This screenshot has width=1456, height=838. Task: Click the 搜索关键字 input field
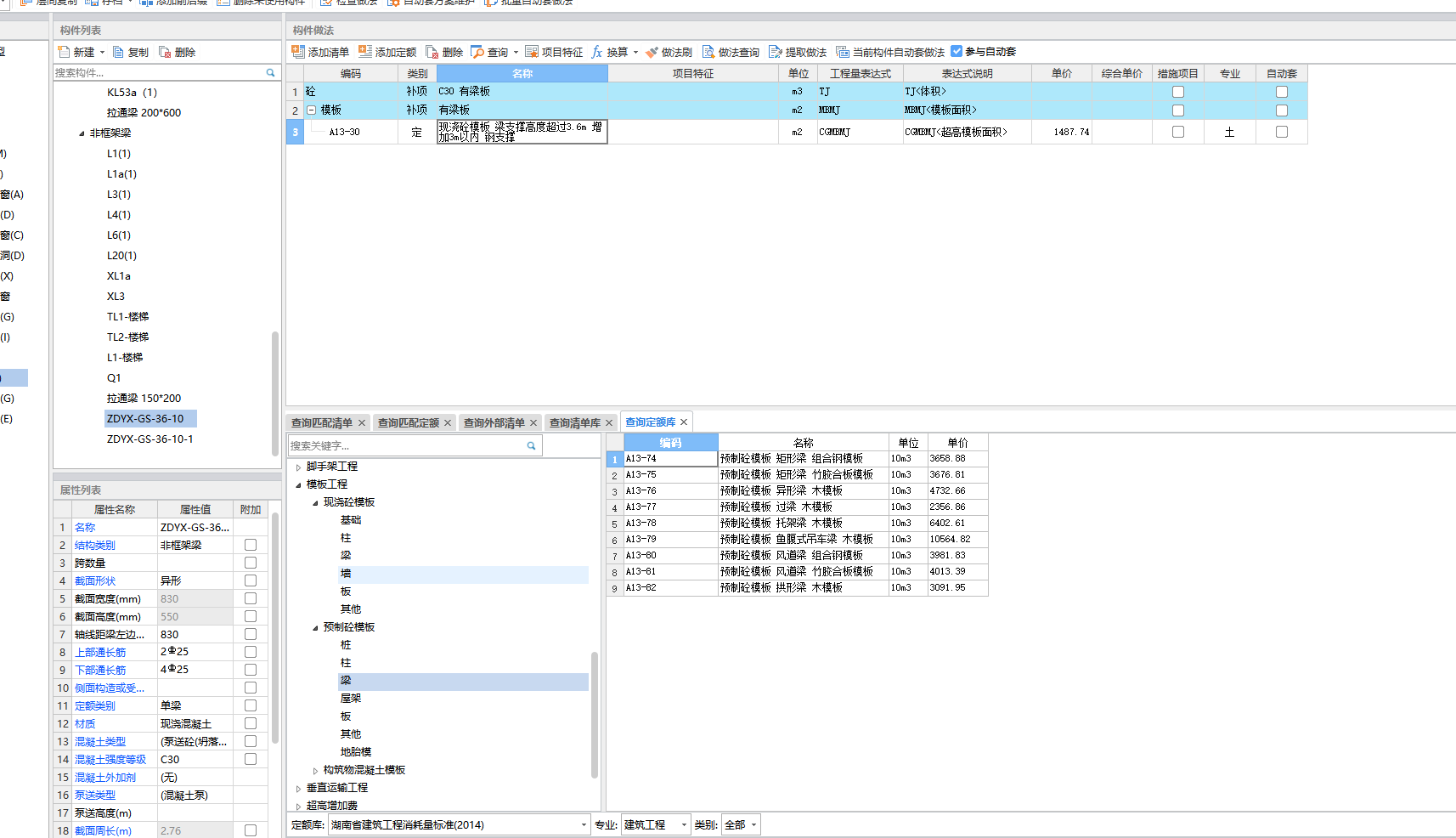click(406, 445)
